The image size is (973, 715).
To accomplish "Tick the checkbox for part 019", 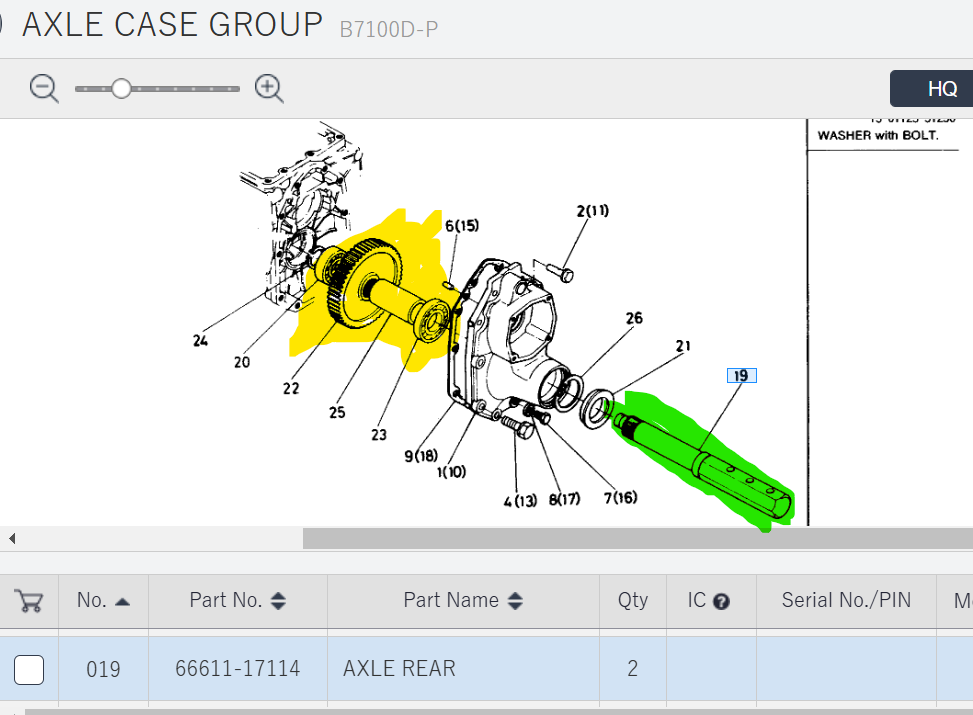I will pos(29,669).
